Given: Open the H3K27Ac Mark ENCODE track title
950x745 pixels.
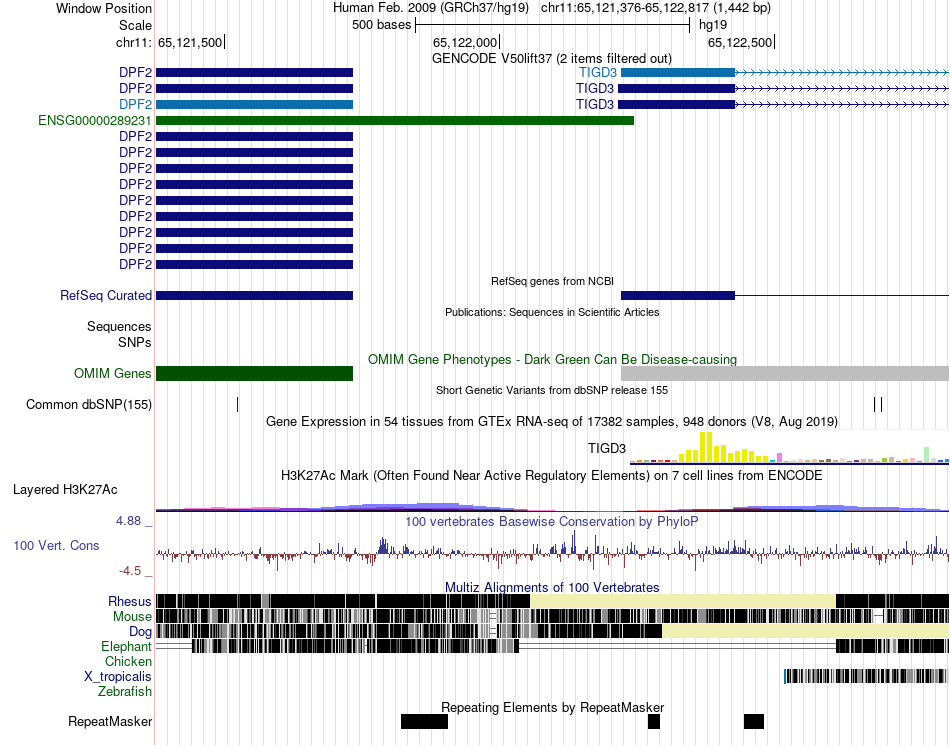Looking at the screenshot, I should tap(552, 475).
